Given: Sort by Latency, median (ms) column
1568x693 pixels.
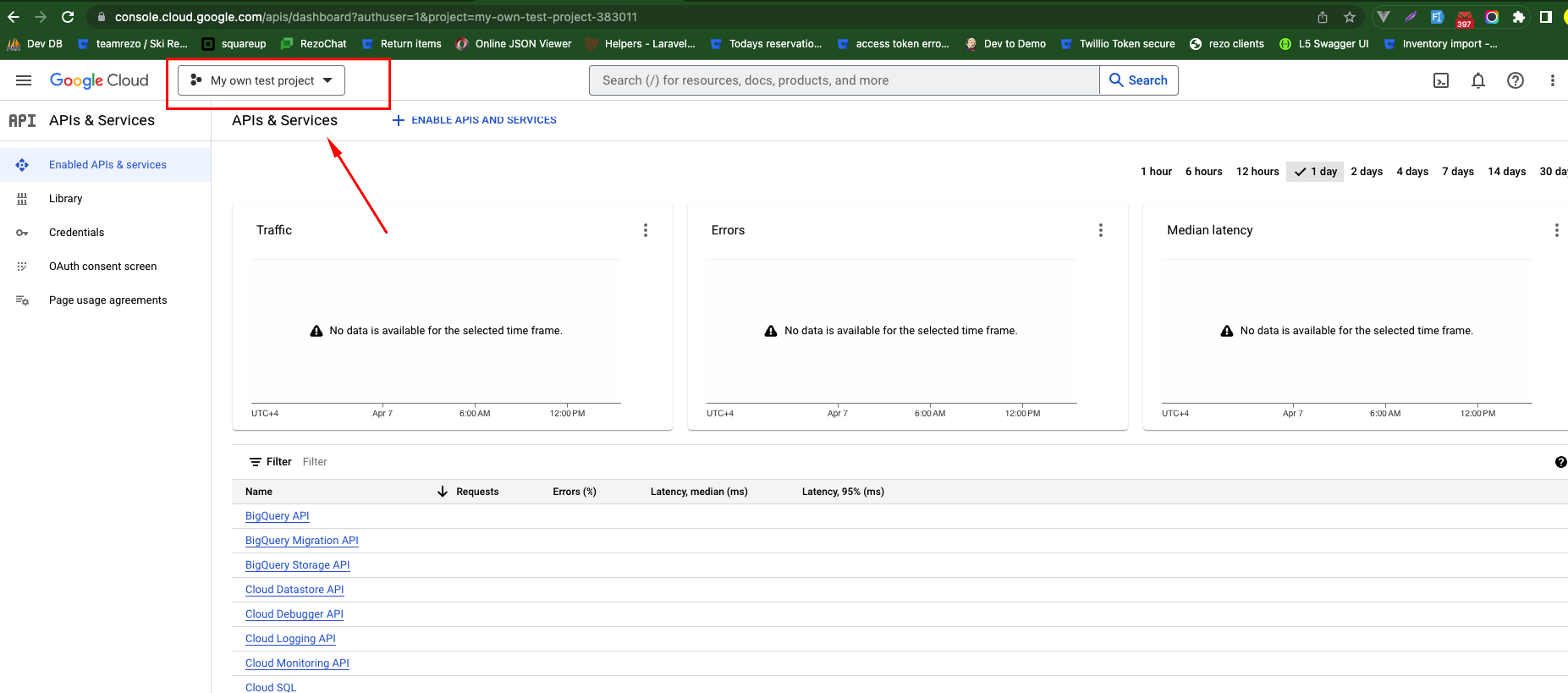Looking at the screenshot, I should tap(699, 492).
